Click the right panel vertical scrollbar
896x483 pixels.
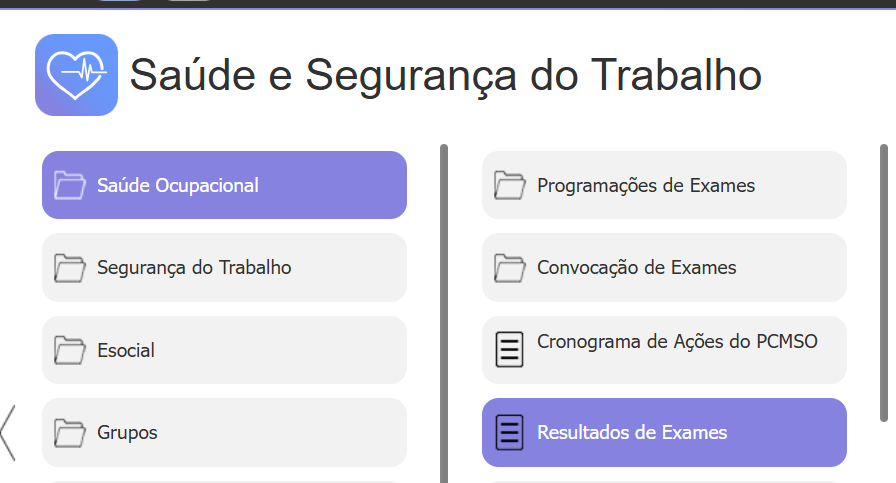[x=883, y=280]
